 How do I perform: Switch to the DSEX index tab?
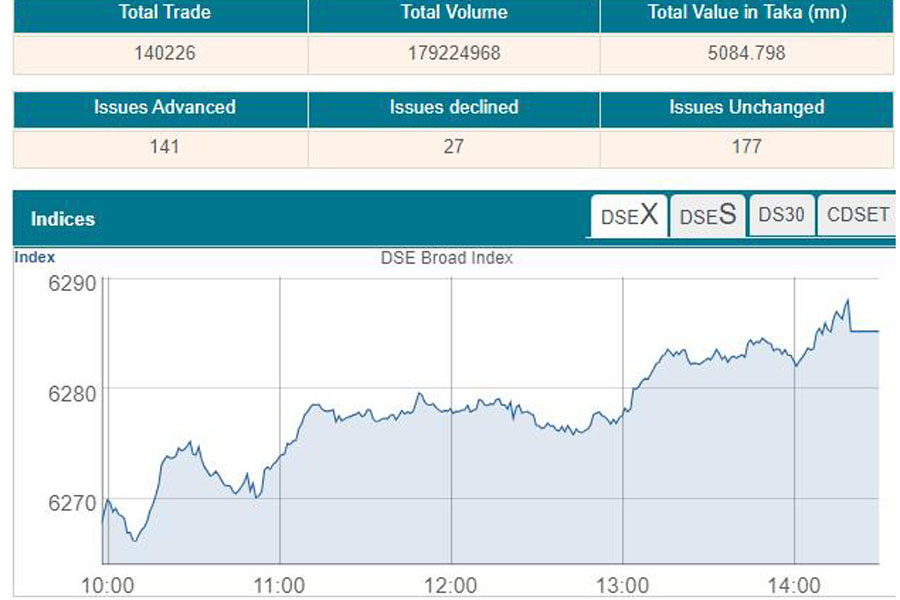click(629, 216)
